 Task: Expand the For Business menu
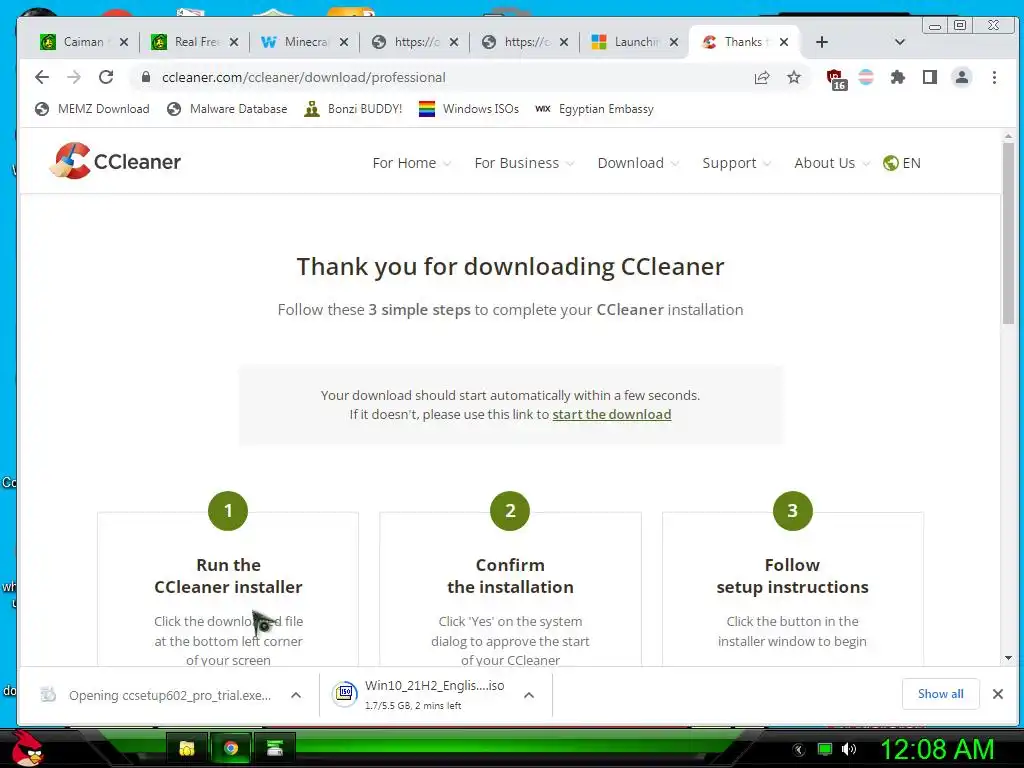point(524,163)
